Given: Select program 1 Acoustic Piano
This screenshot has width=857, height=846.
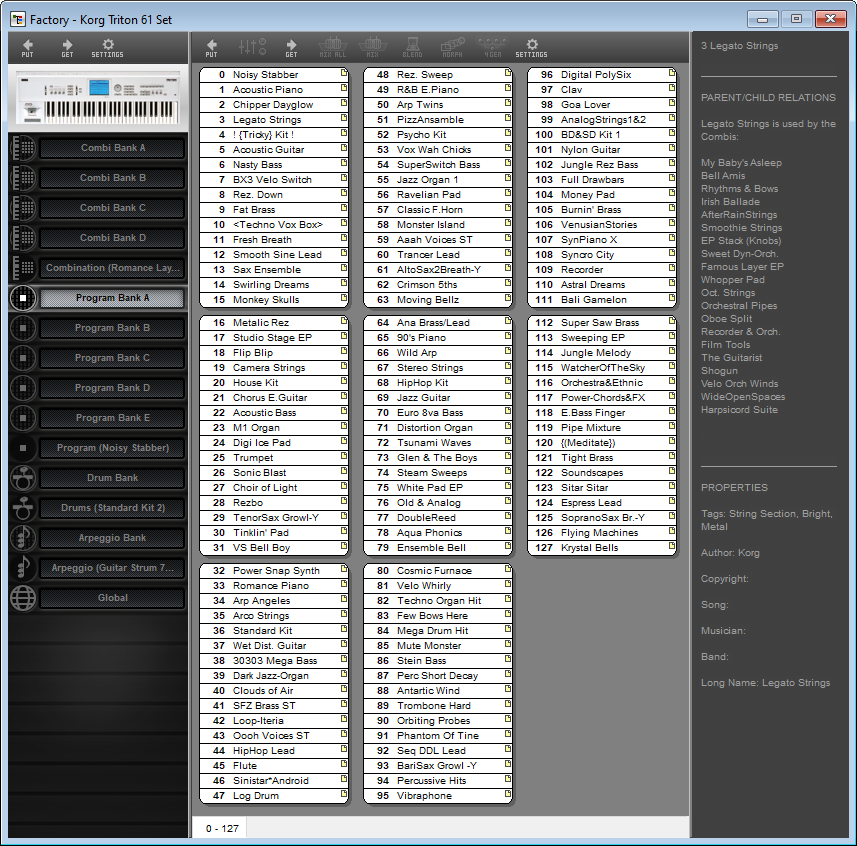Looking at the screenshot, I should coord(274,90).
